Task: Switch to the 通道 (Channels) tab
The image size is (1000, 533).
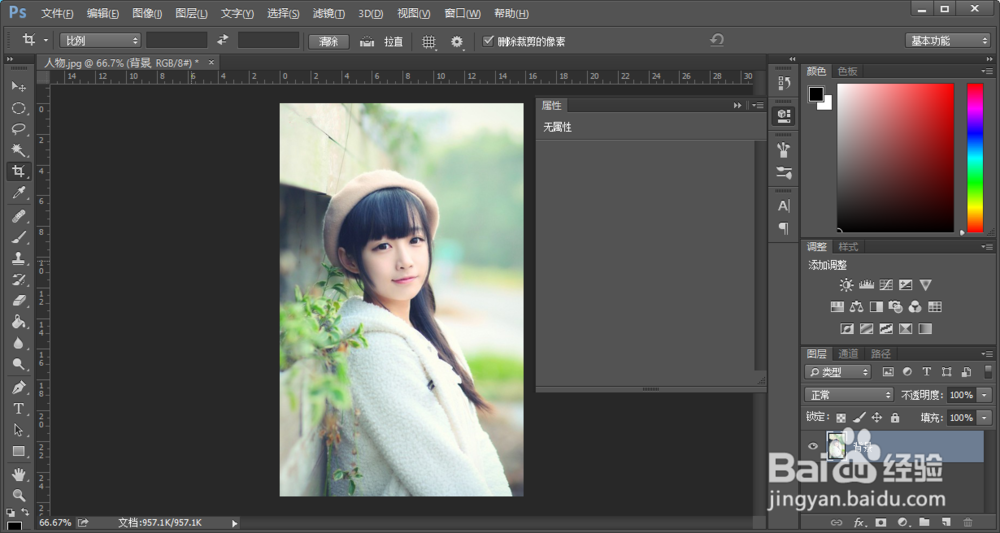Action: pyautogui.click(x=848, y=354)
